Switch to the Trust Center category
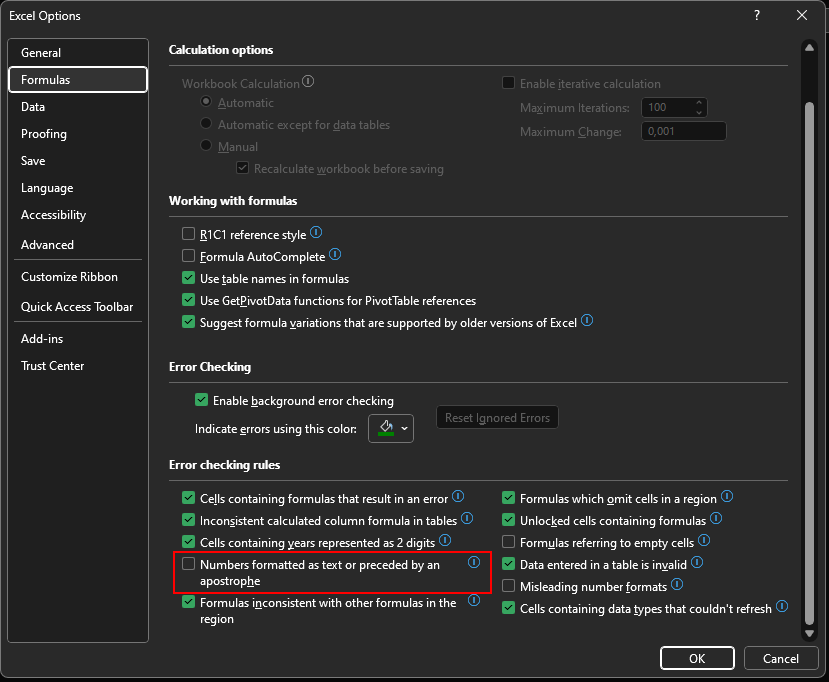829x682 pixels. tap(52, 366)
